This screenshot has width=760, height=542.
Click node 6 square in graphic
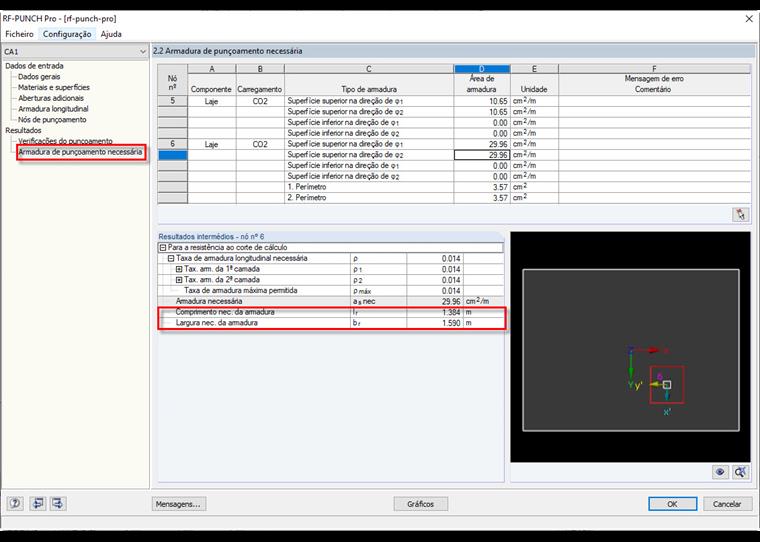pyautogui.click(x=667, y=384)
